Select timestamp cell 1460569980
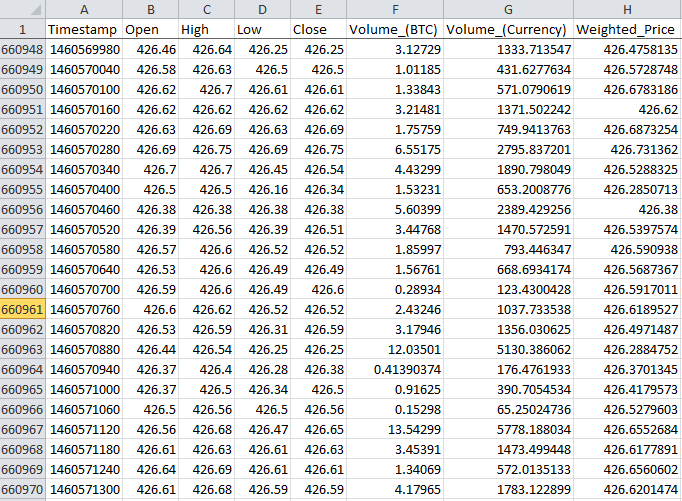This screenshot has width=682, height=501. pos(84,50)
